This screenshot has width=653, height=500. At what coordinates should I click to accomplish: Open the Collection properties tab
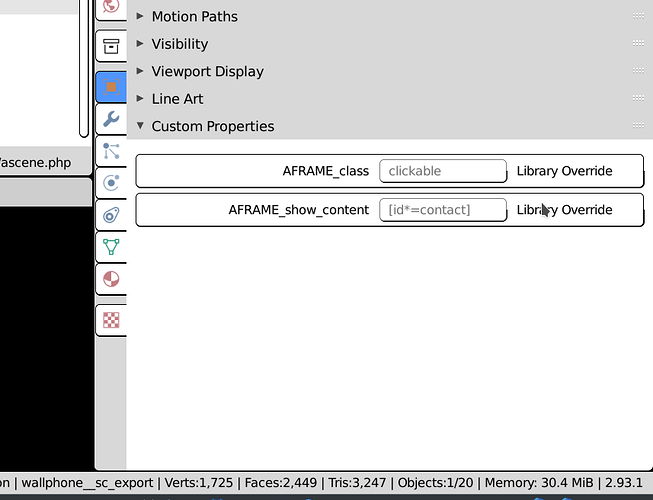coord(111,46)
